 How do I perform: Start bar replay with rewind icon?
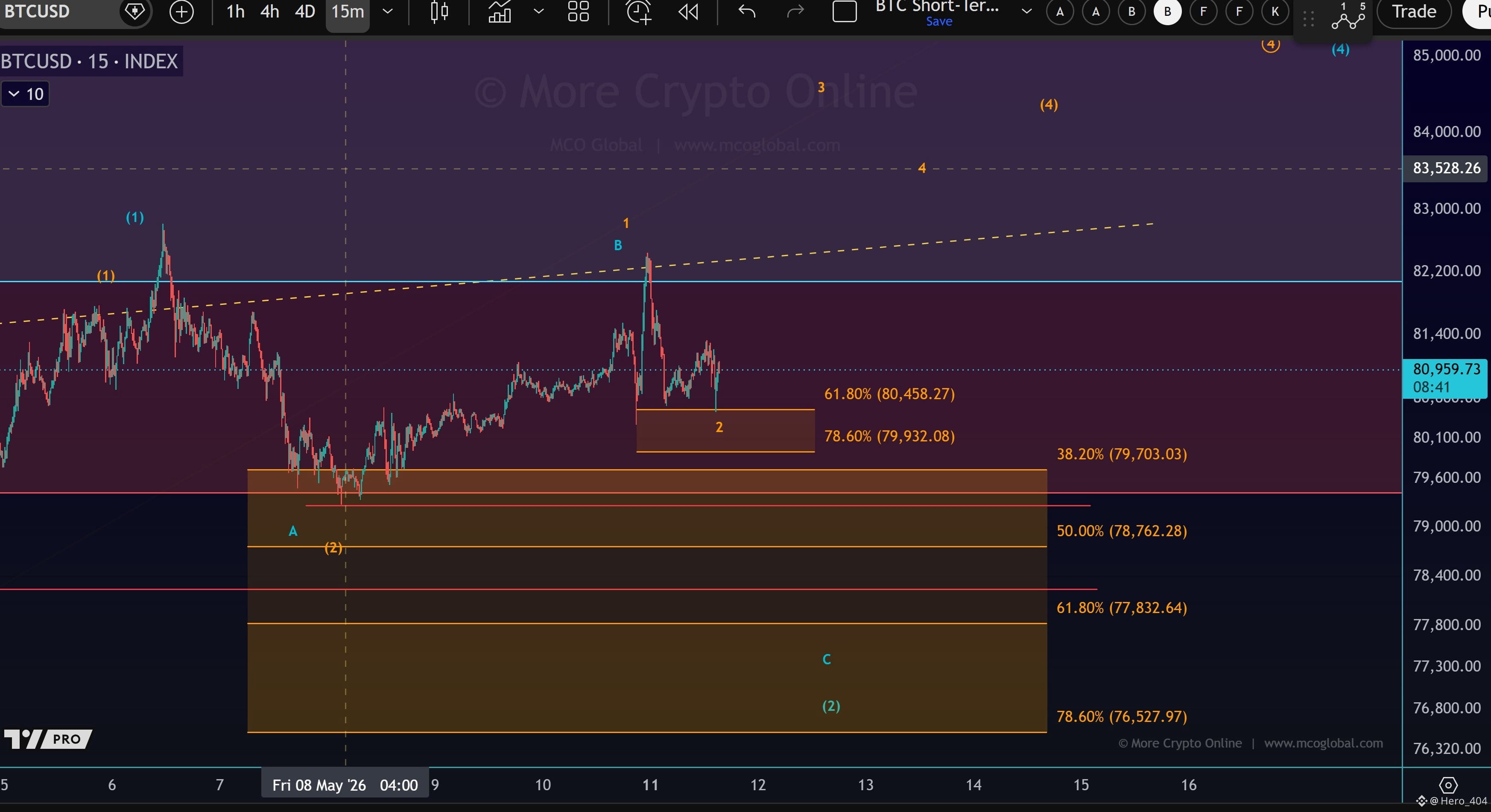click(x=688, y=12)
